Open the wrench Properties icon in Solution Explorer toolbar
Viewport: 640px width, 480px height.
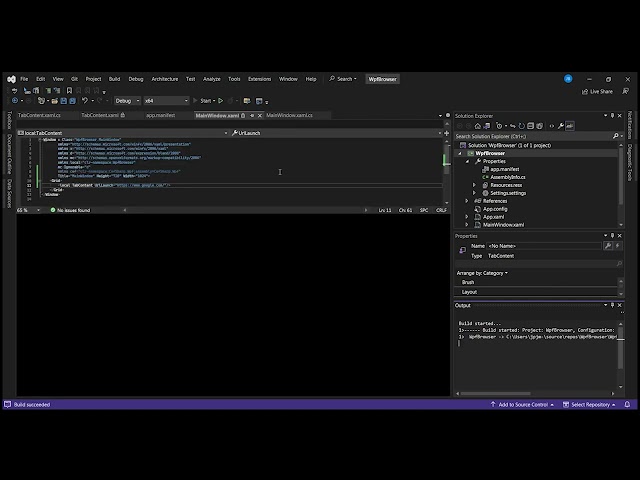(560, 126)
